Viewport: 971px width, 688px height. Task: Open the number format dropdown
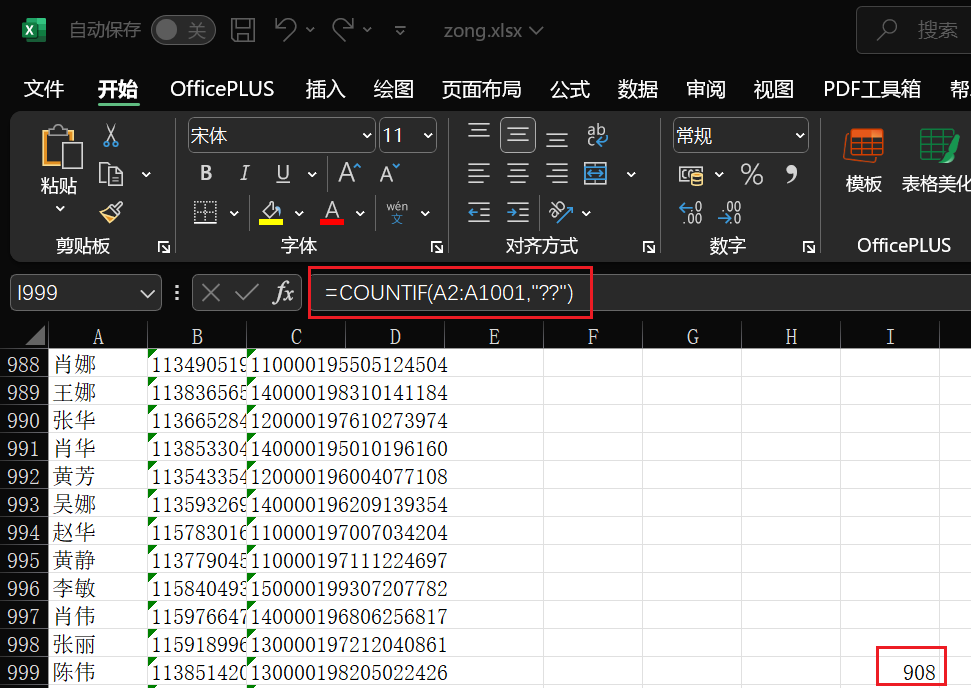pyautogui.click(x=799, y=136)
